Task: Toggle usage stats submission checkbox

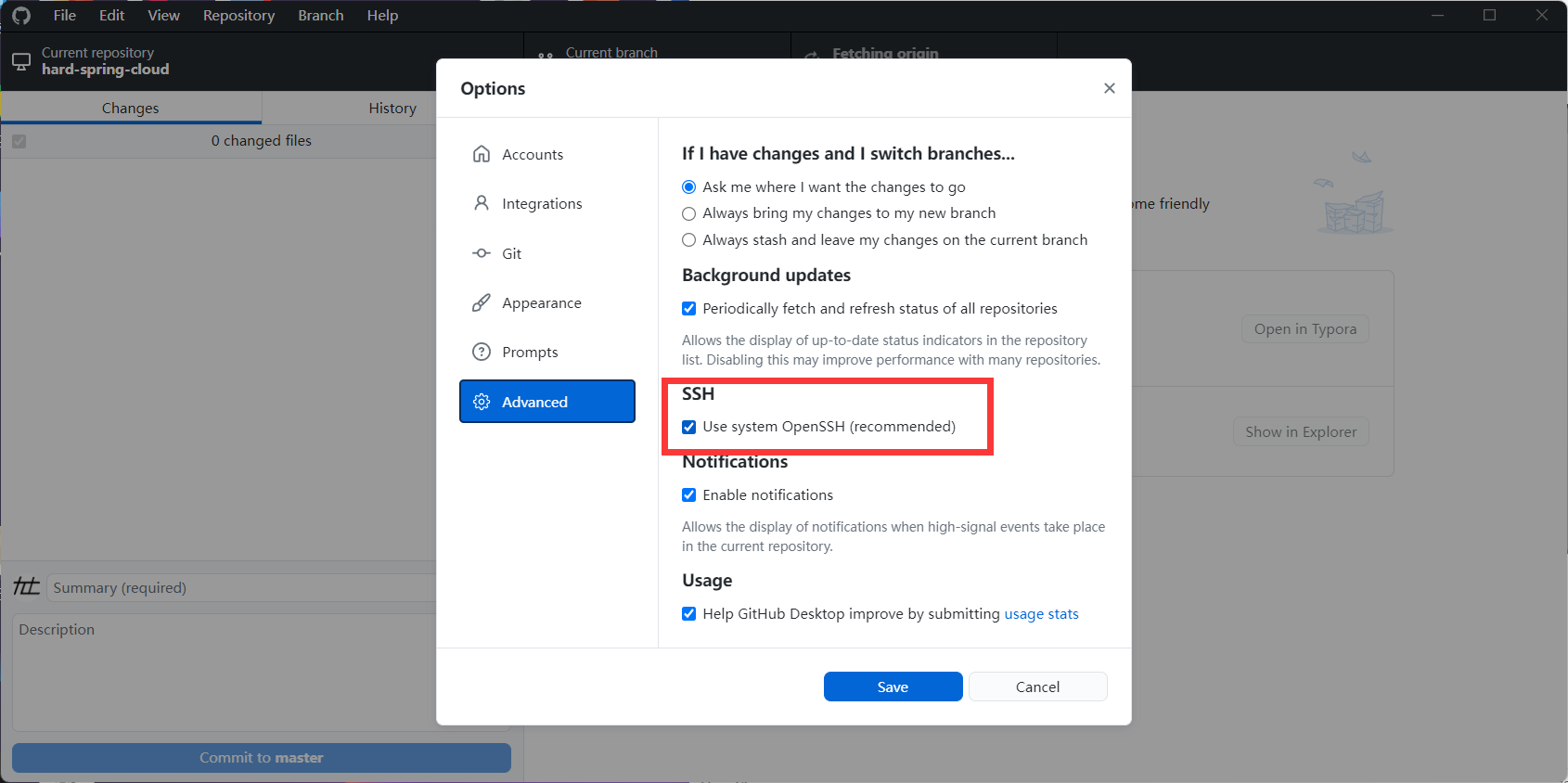Action: [688, 614]
